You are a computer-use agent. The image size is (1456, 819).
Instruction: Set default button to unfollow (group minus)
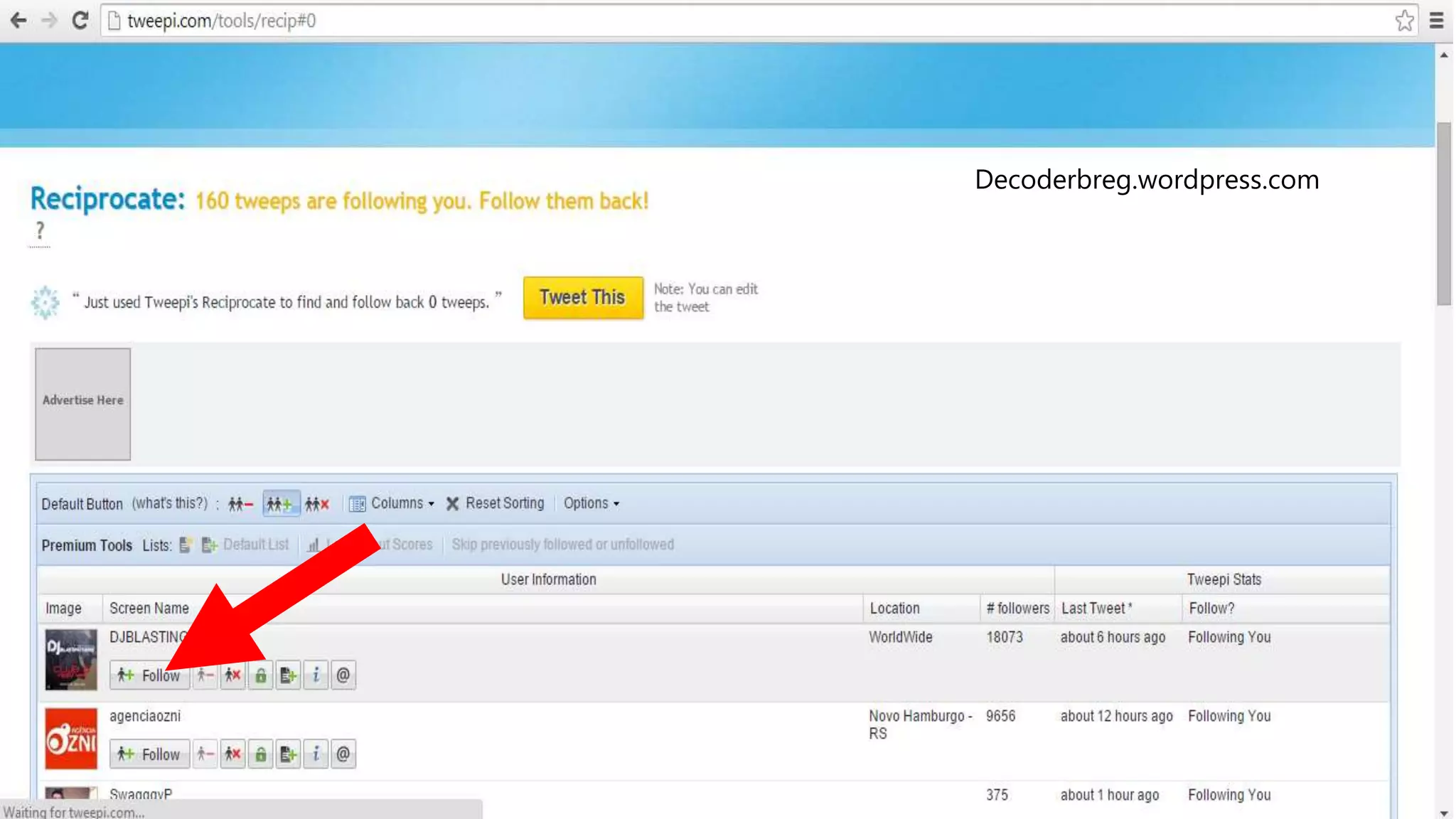[x=240, y=504]
